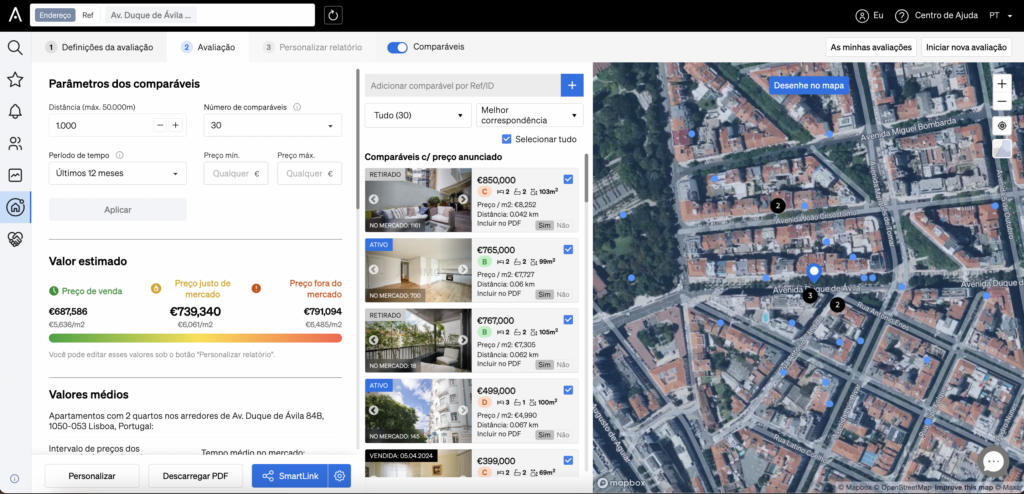
Task: Zoom in on the map
Action: pyautogui.click(x=1002, y=84)
